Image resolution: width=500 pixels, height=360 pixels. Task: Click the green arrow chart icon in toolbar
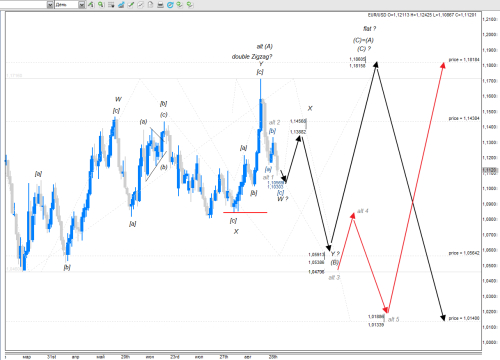(x=91, y=5)
